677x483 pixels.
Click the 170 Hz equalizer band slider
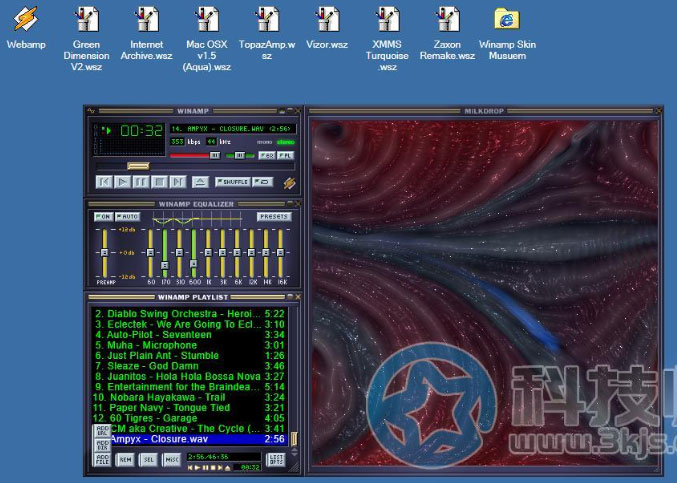[165, 253]
